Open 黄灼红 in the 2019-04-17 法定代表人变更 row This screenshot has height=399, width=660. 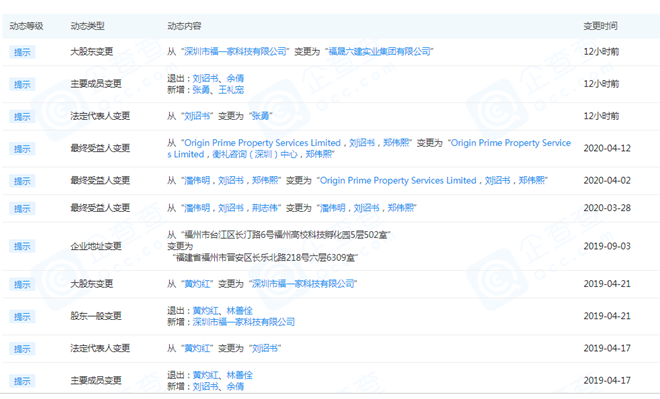pos(197,348)
